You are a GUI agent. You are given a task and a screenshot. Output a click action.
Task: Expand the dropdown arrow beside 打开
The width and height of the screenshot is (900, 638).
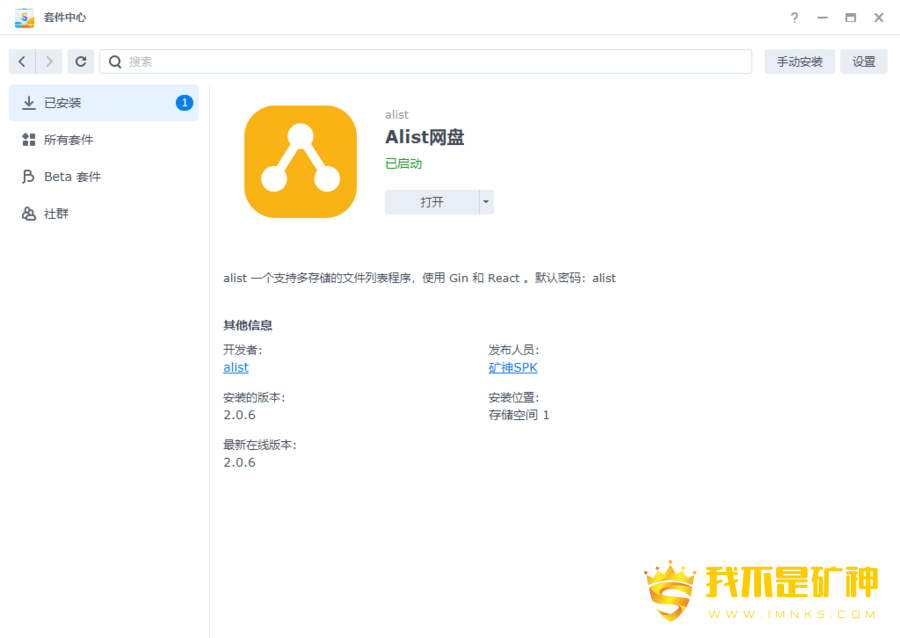486,202
